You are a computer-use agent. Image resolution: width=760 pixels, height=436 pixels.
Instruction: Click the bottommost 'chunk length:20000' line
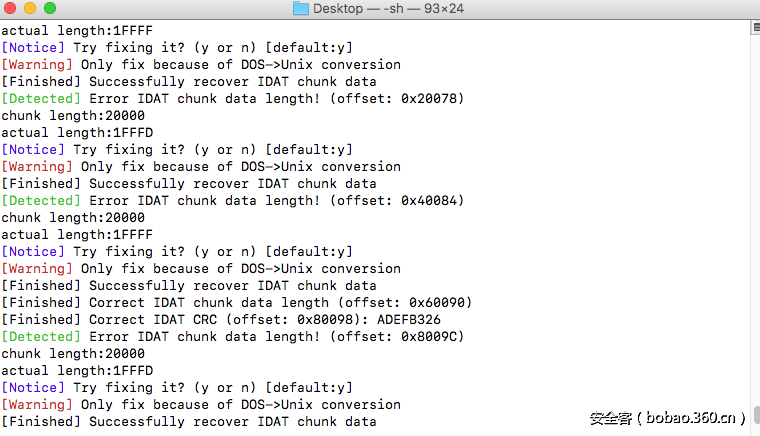click(73, 353)
